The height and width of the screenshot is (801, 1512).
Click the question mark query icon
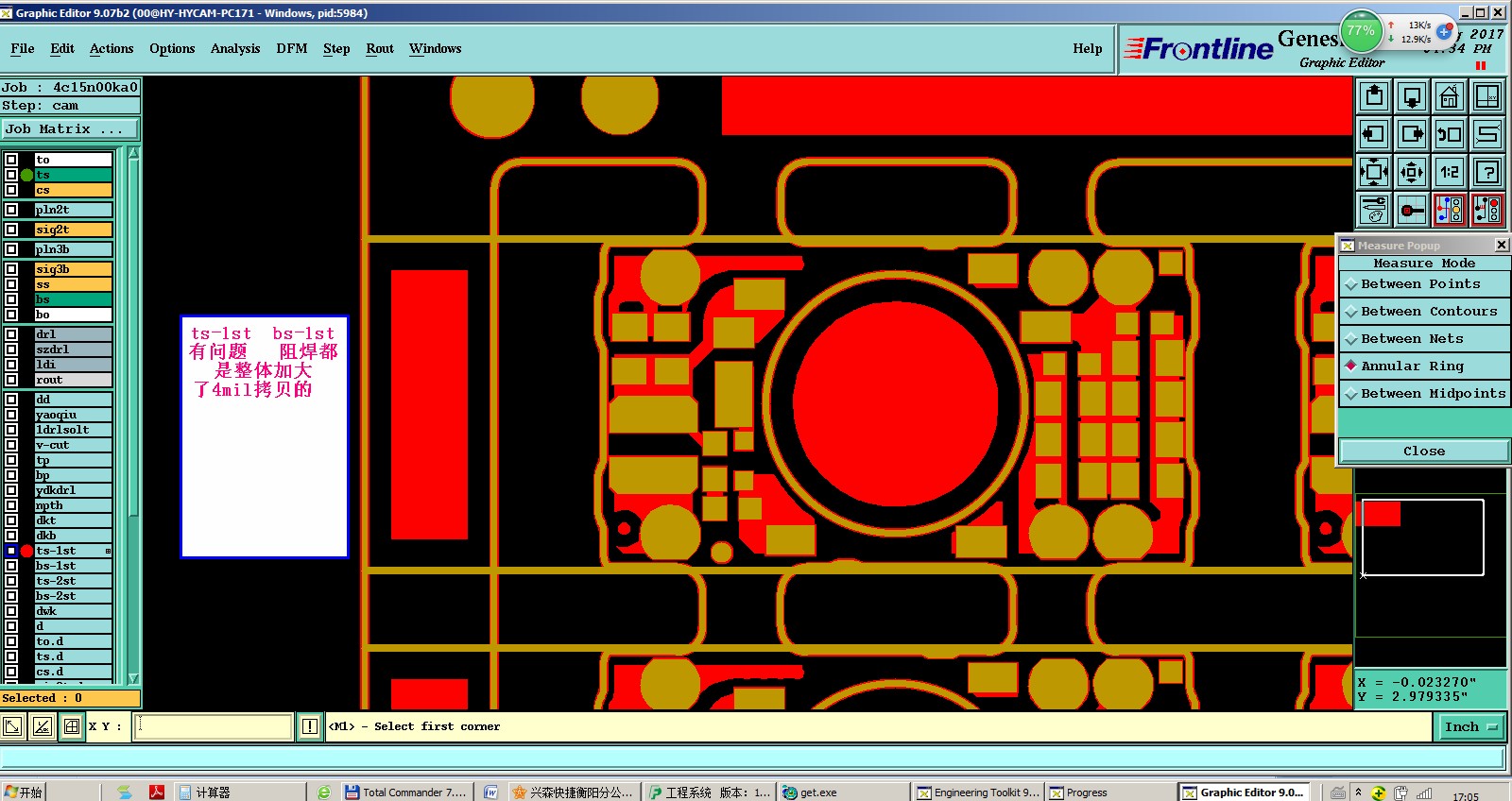pos(1487,172)
